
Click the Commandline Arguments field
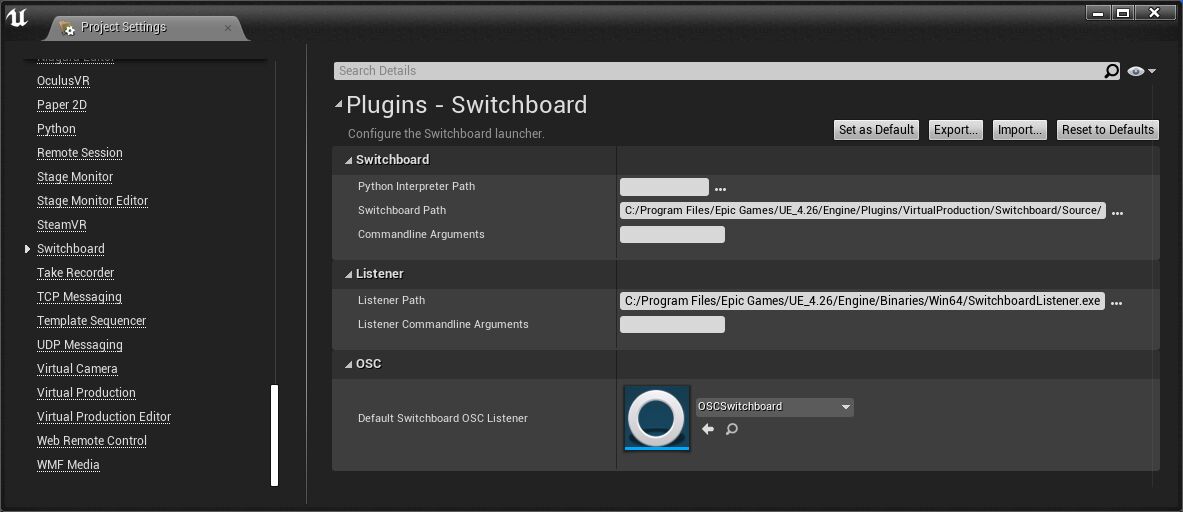click(672, 235)
